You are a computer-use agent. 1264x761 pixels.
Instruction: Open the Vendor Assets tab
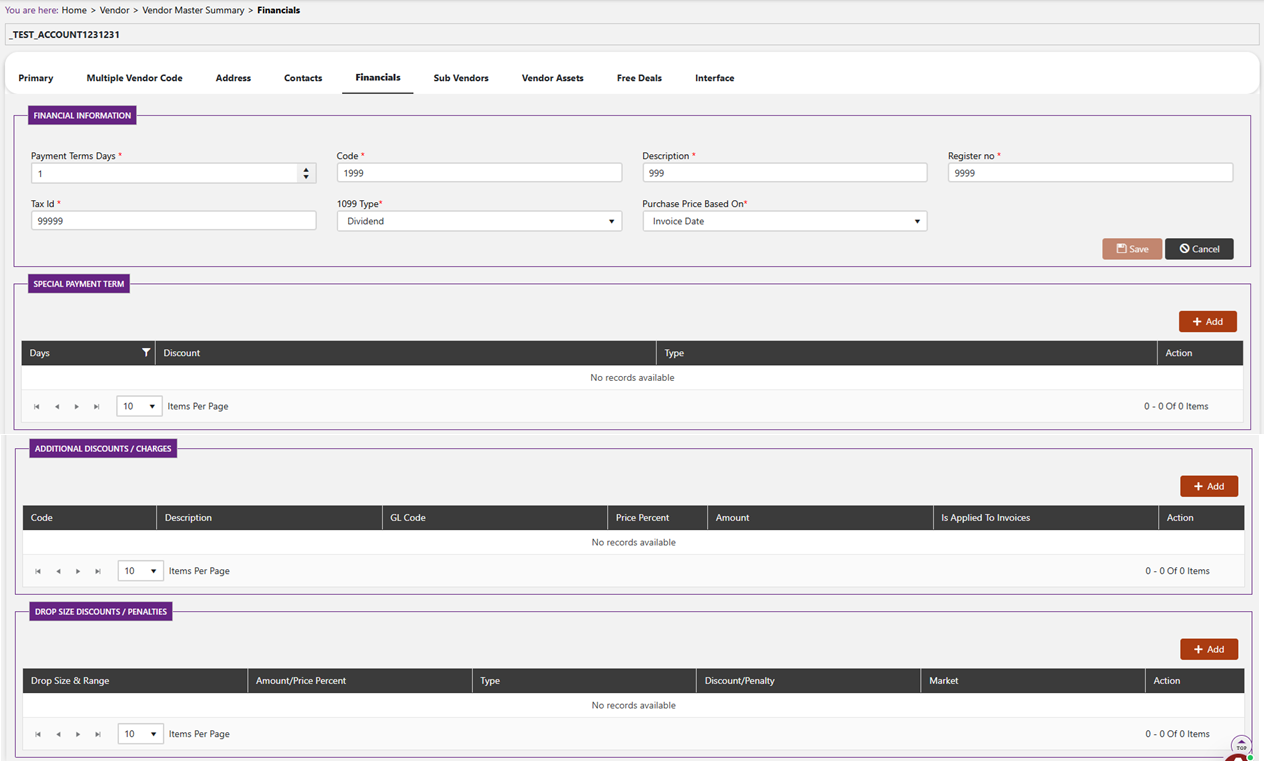click(552, 78)
